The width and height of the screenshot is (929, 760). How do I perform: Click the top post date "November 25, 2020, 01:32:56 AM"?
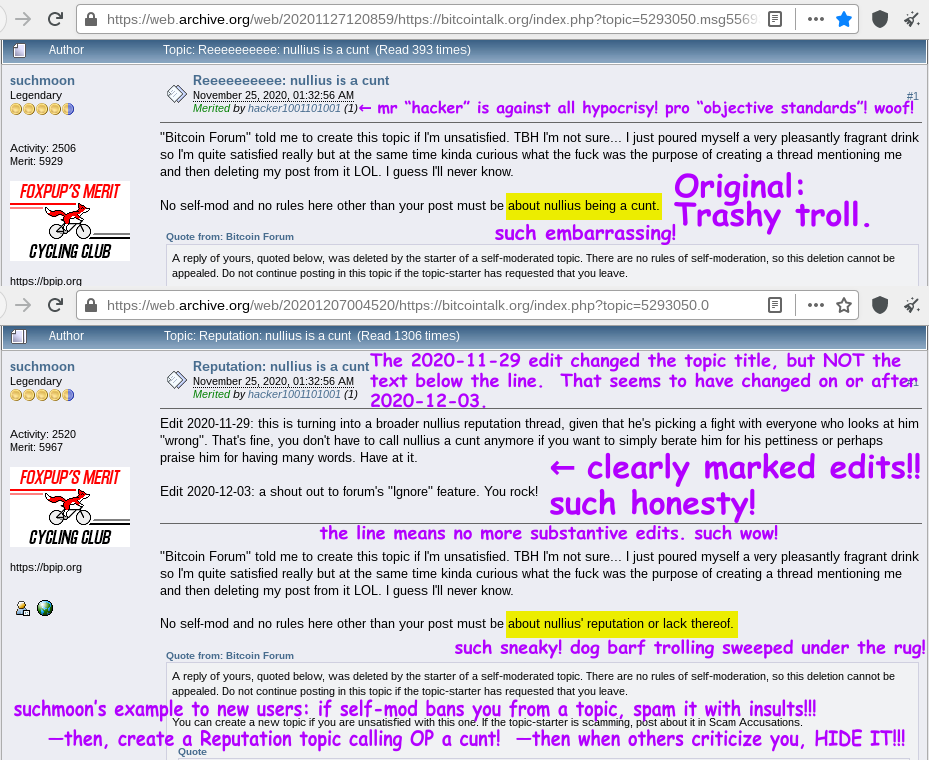coord(273,95)
